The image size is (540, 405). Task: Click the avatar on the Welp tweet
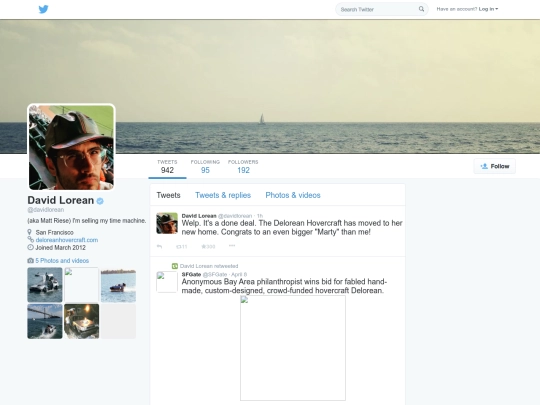click(167, 223)
